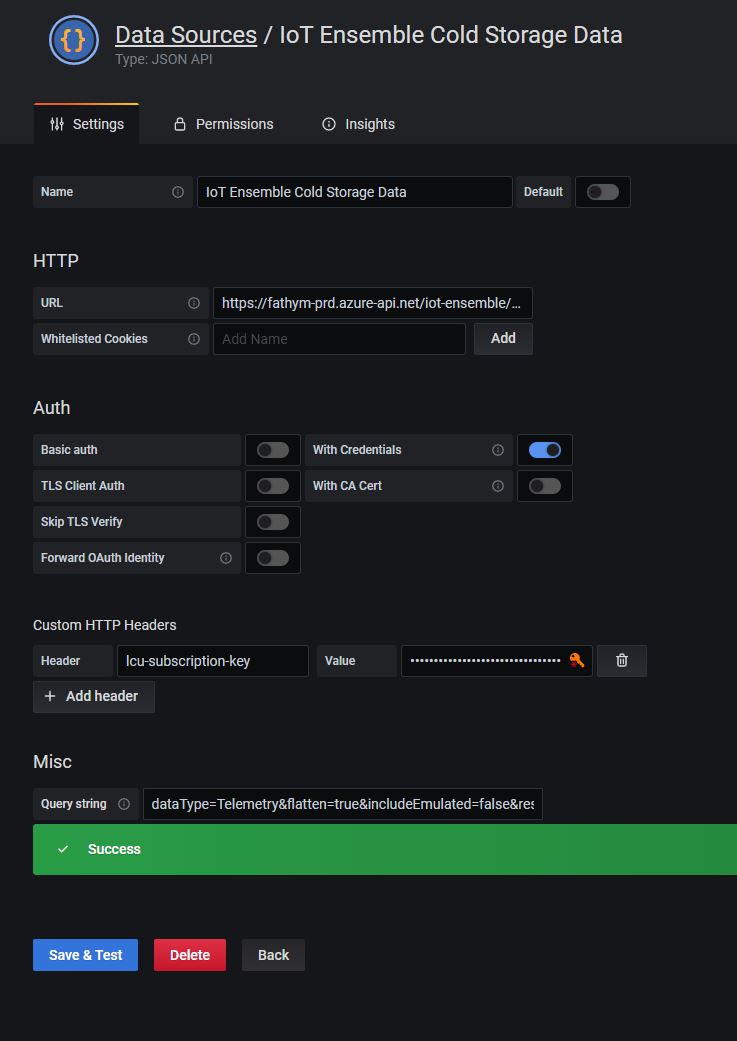Enable Skip TLS Verify toggle
737x1041 pixels.
(x=273, y=522)
